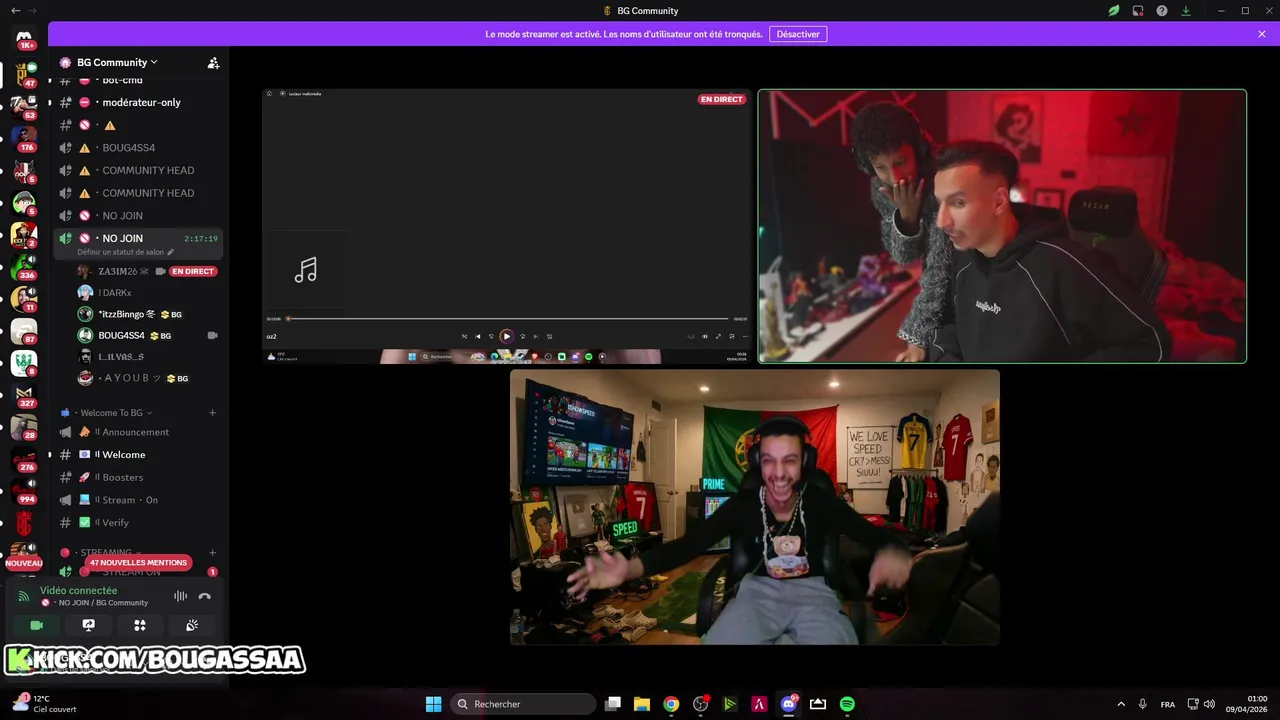Collapse the STREAMING category
1280x720 pixels.
click(110, 552)
